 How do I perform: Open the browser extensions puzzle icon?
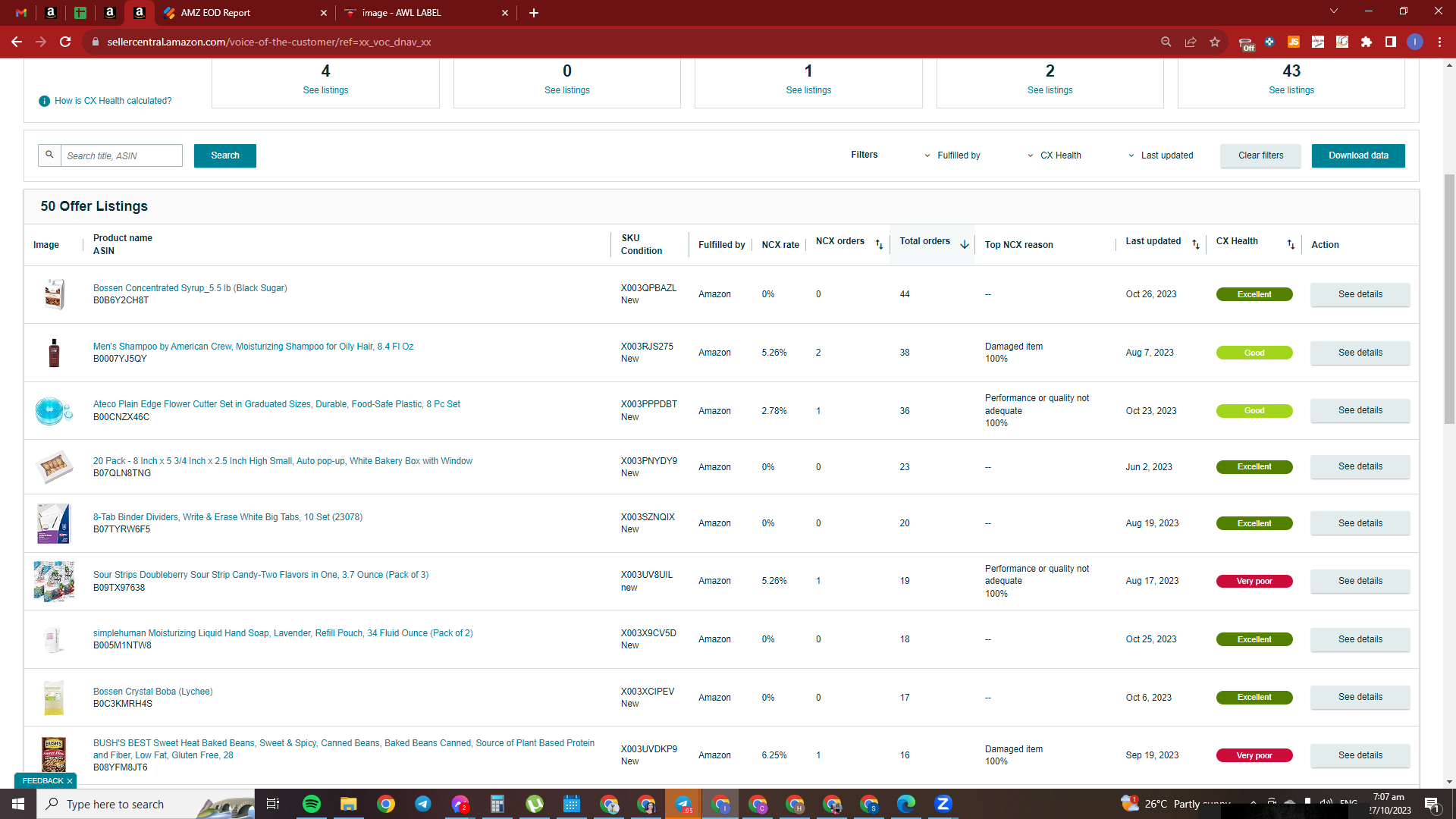(1367, 42)
